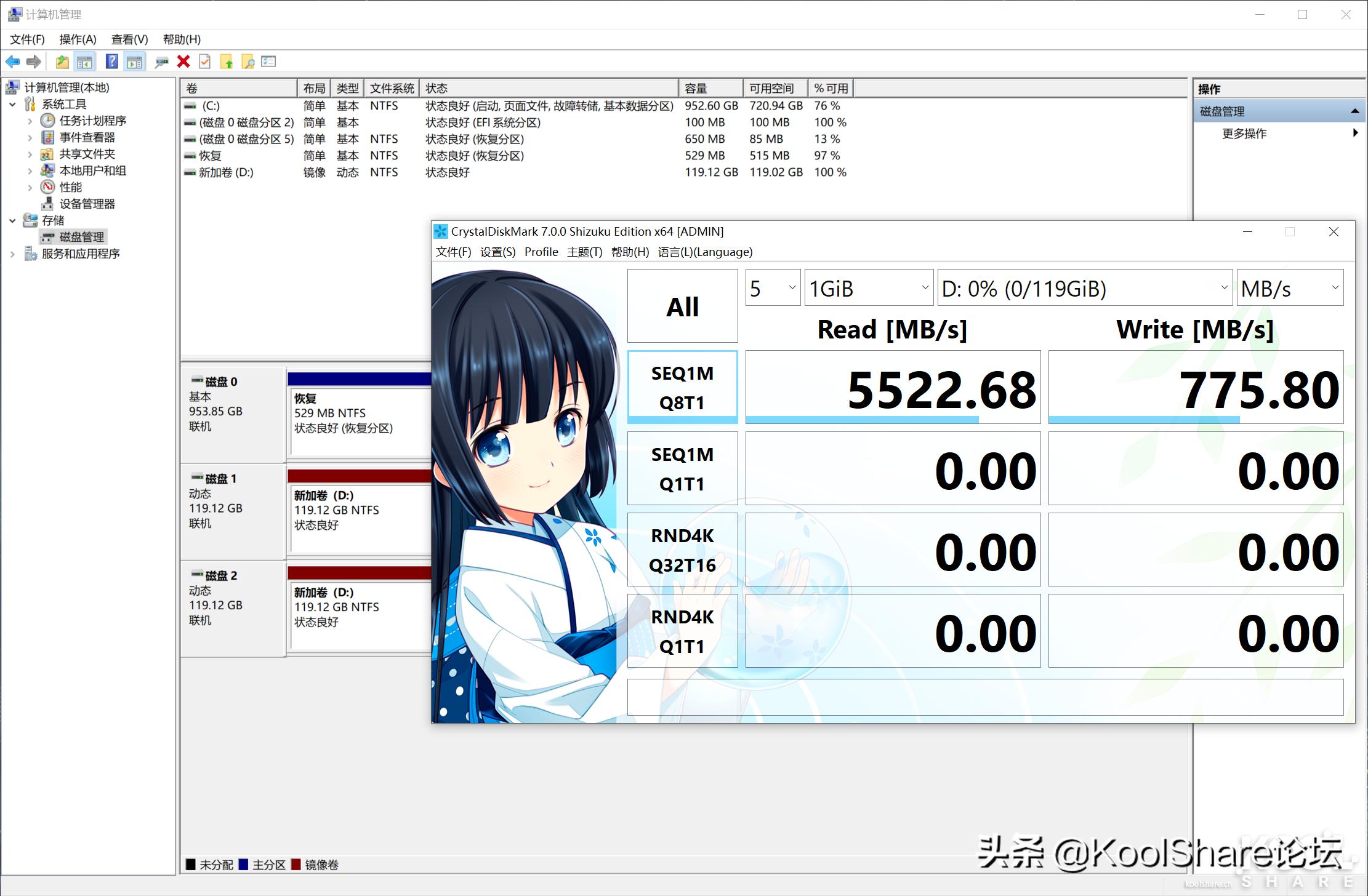
Task: Click the forward navigation arrow on the toolbar
Action: click(34, 62)
